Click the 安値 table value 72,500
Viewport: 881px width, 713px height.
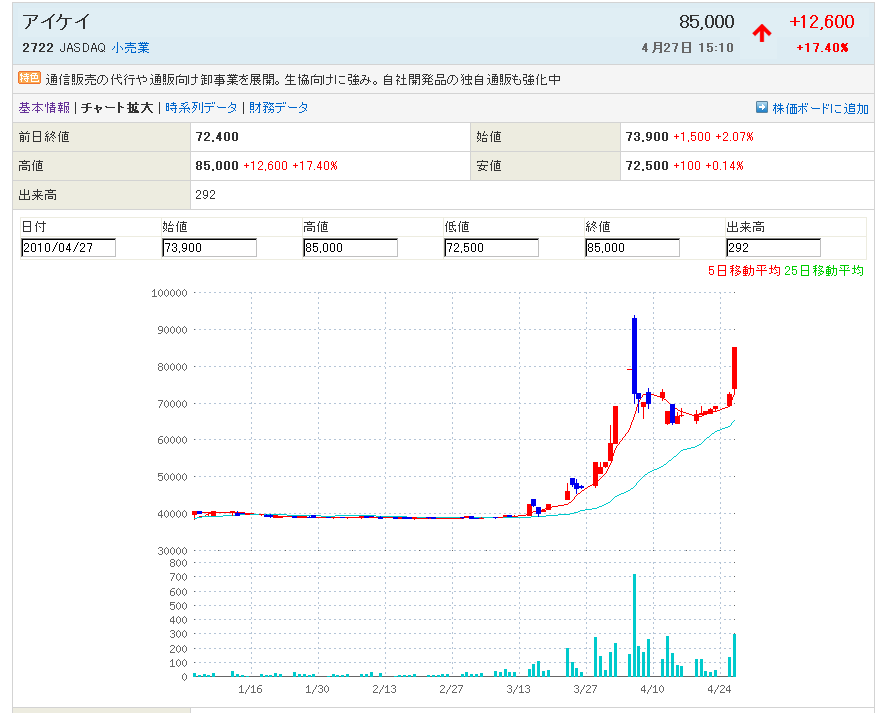click(647, 166)
